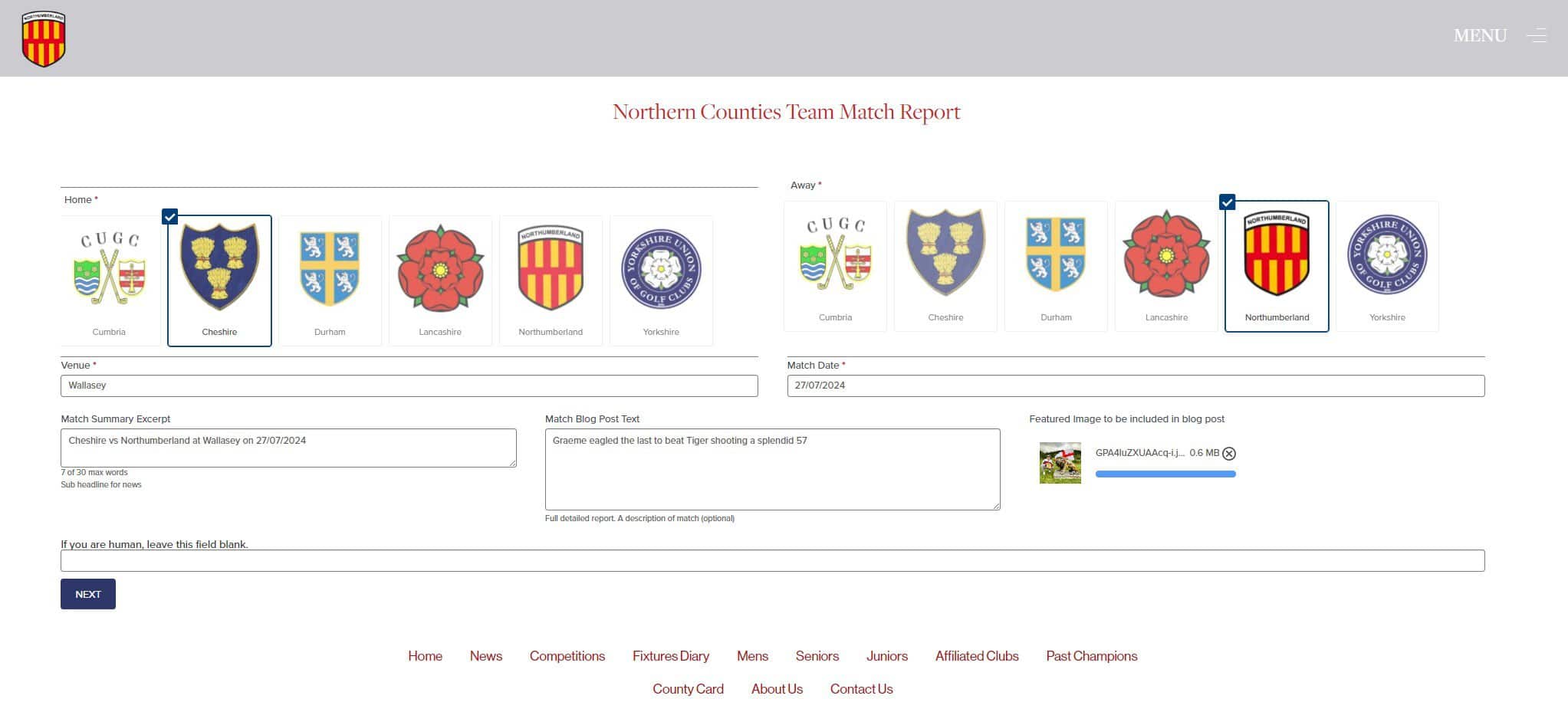Click the uploaded file name GPA4luZXUAAcq
Image resolution: width=1568 pixels, height=712 pixels.
[x=1139, y=453]
